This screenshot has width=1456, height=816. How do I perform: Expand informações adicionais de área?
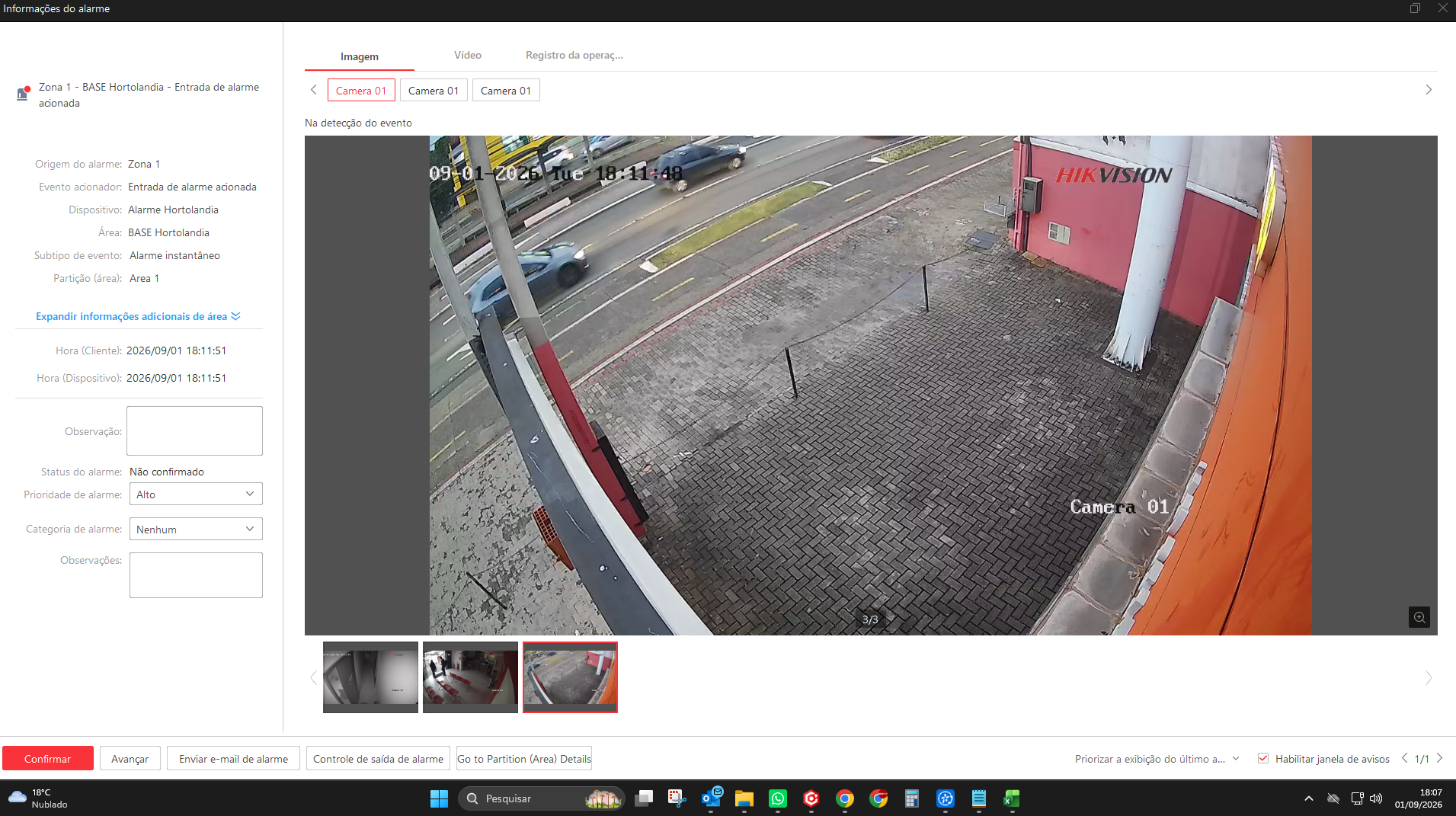[x=138, y=317]
